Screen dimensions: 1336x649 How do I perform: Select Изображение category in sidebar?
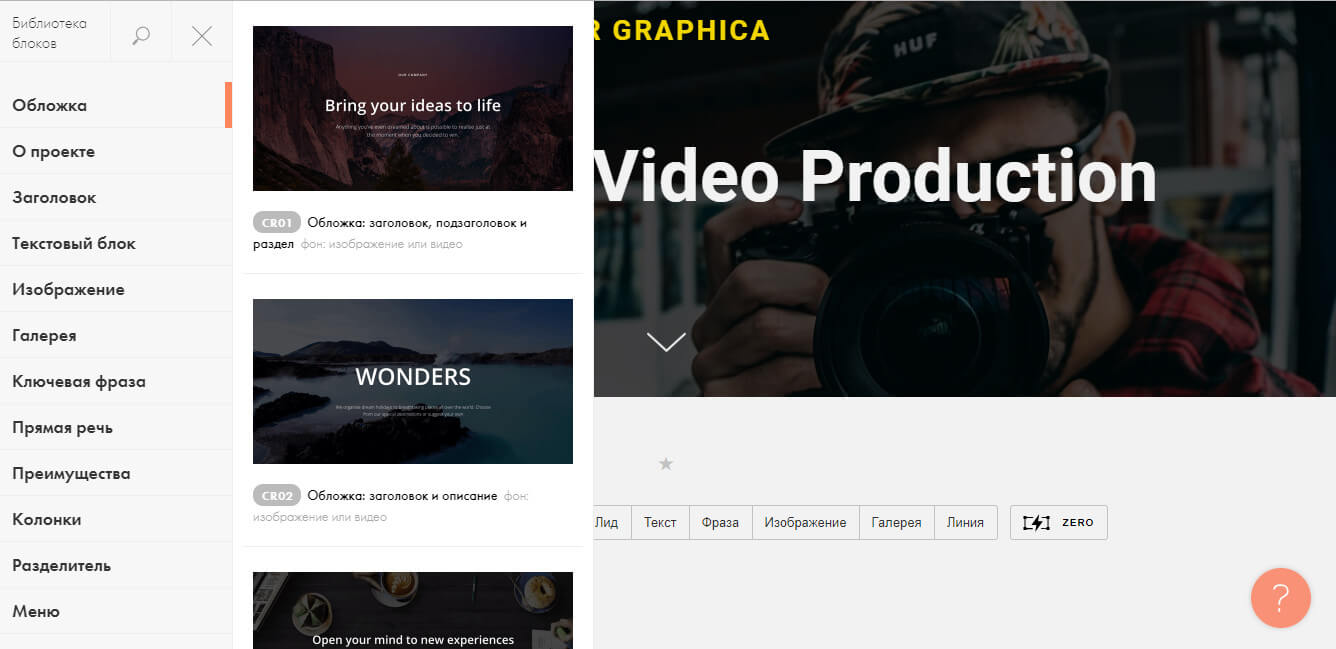116,289
